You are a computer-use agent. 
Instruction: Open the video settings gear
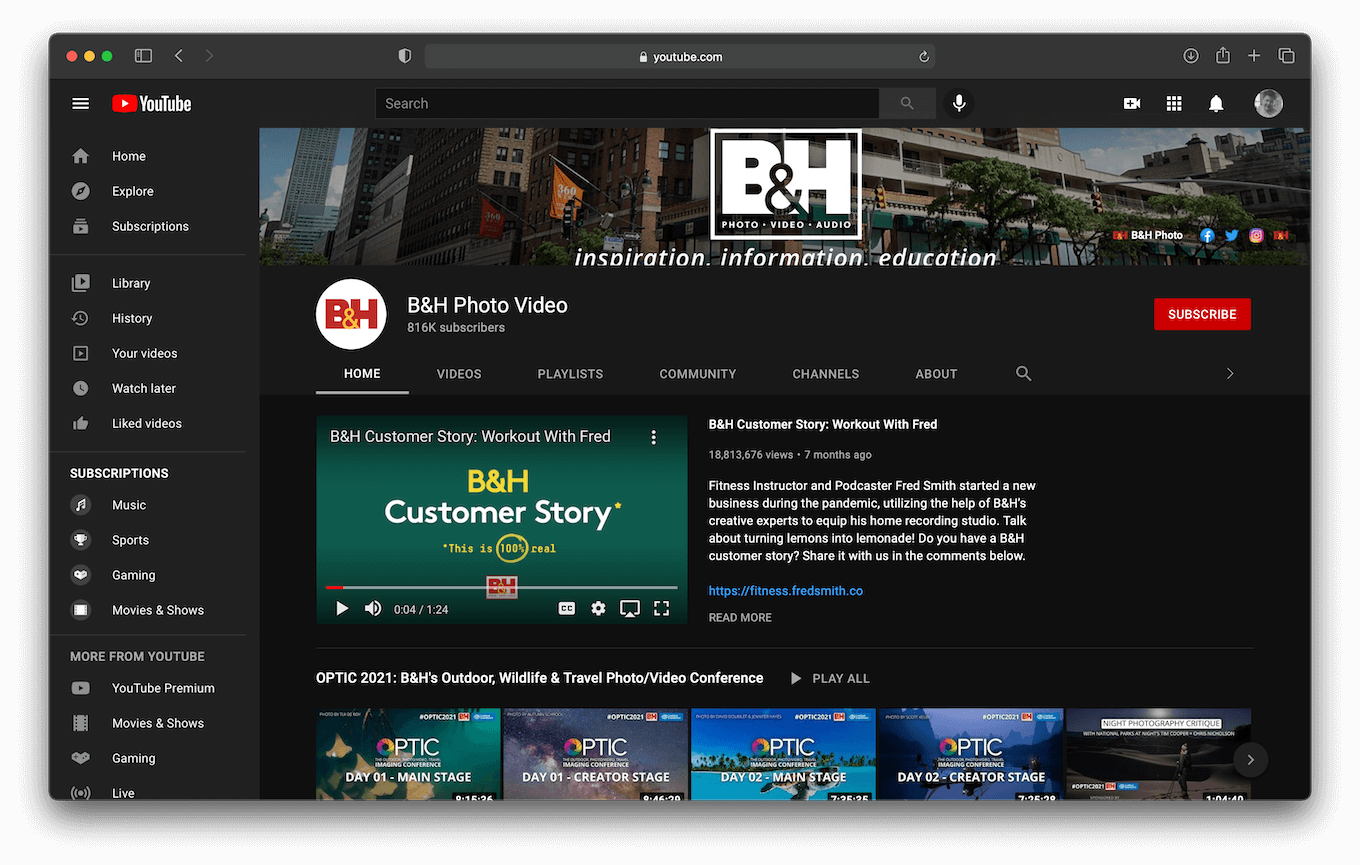(598, 608)
